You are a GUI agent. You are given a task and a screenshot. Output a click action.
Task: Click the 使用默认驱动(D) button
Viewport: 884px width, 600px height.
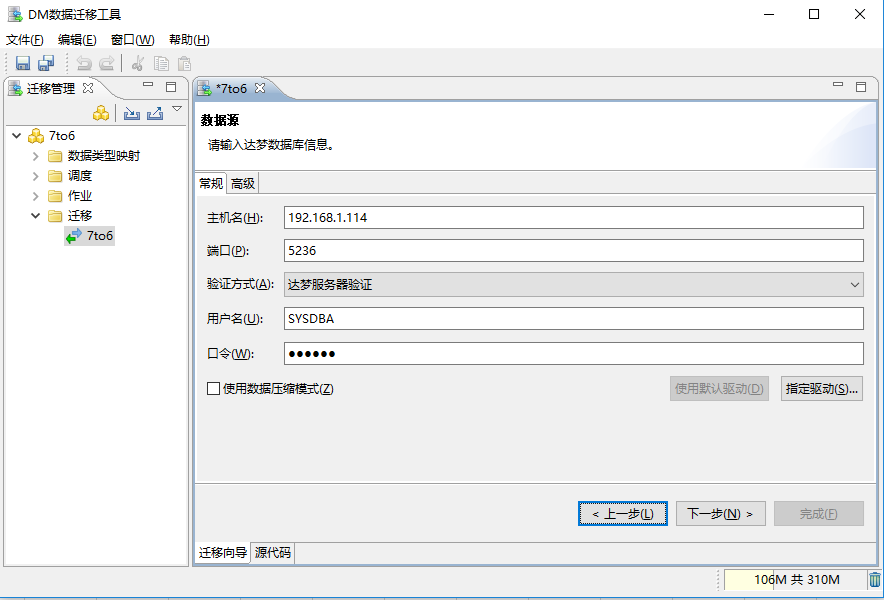pos(719,389)
